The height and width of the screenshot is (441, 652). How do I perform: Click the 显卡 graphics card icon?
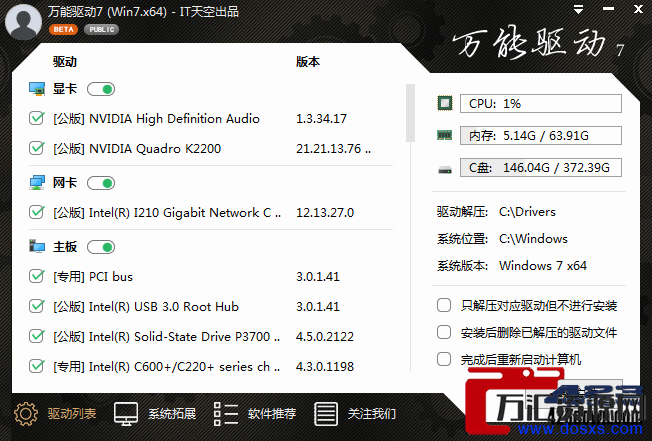(x=37, y=89)
